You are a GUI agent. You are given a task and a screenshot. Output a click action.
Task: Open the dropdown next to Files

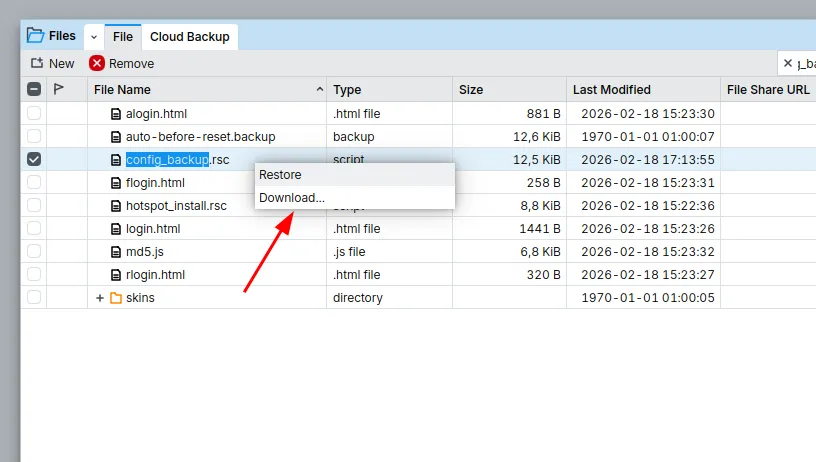point(94,37)
